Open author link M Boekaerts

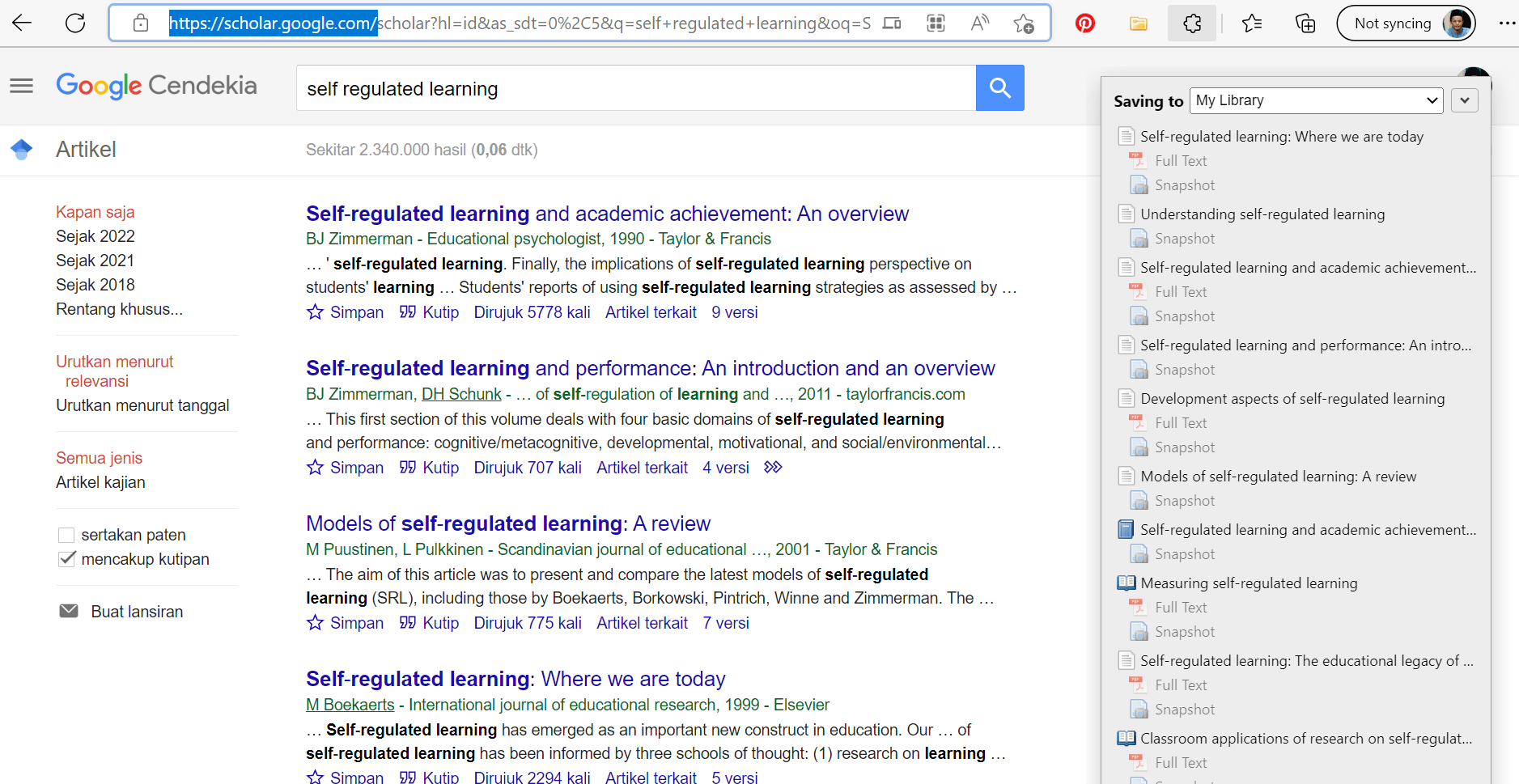pyautogui.click(x=350, y=705)
